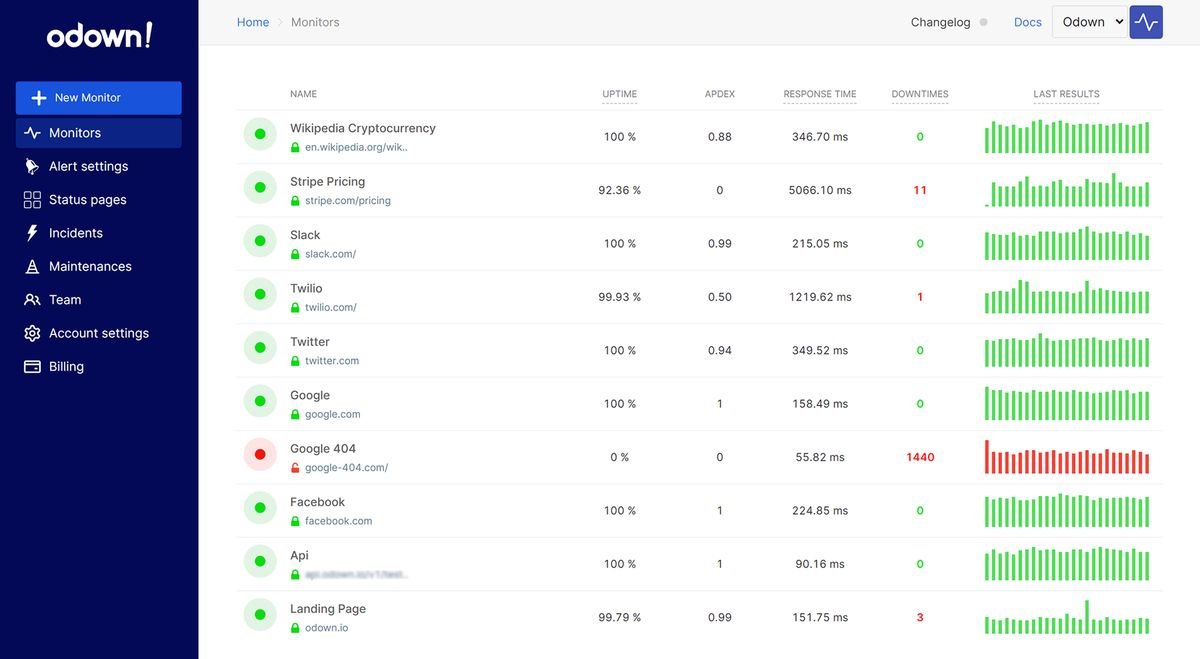Click the 1440 downtimes value
Image resolution: width=1200 pixels, height=659 pixels.
click(920, 457)
